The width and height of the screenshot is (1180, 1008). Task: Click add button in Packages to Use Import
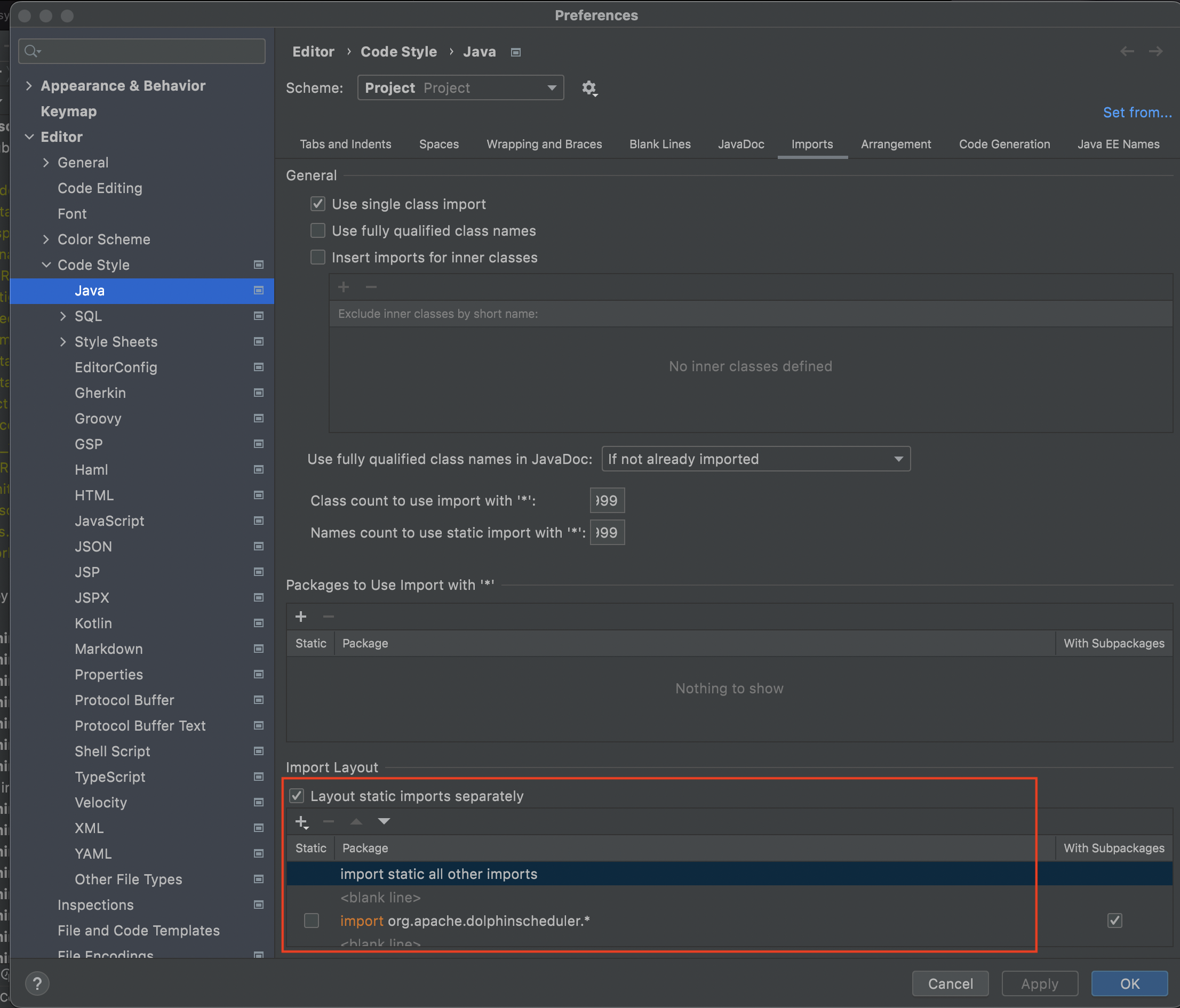pyautogui.click(x=301, y=617)
